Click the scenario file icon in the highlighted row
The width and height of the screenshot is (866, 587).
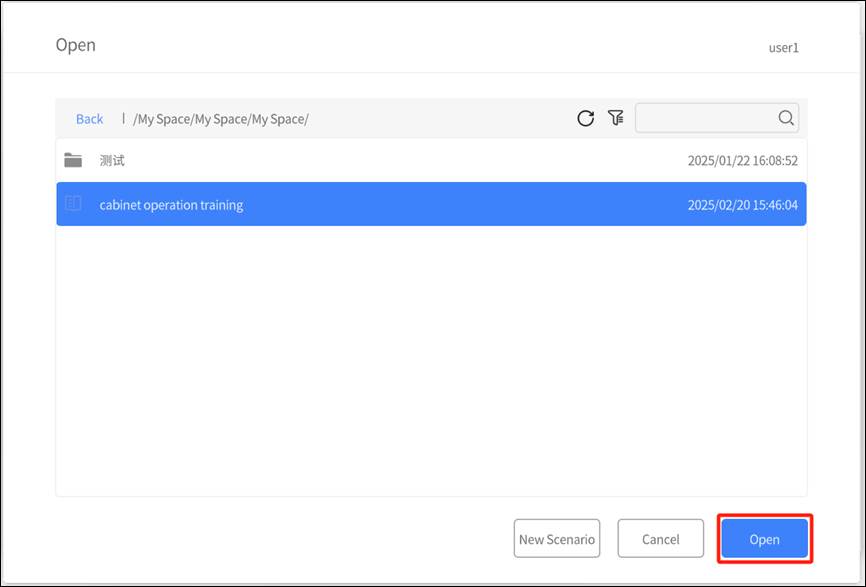73,204
